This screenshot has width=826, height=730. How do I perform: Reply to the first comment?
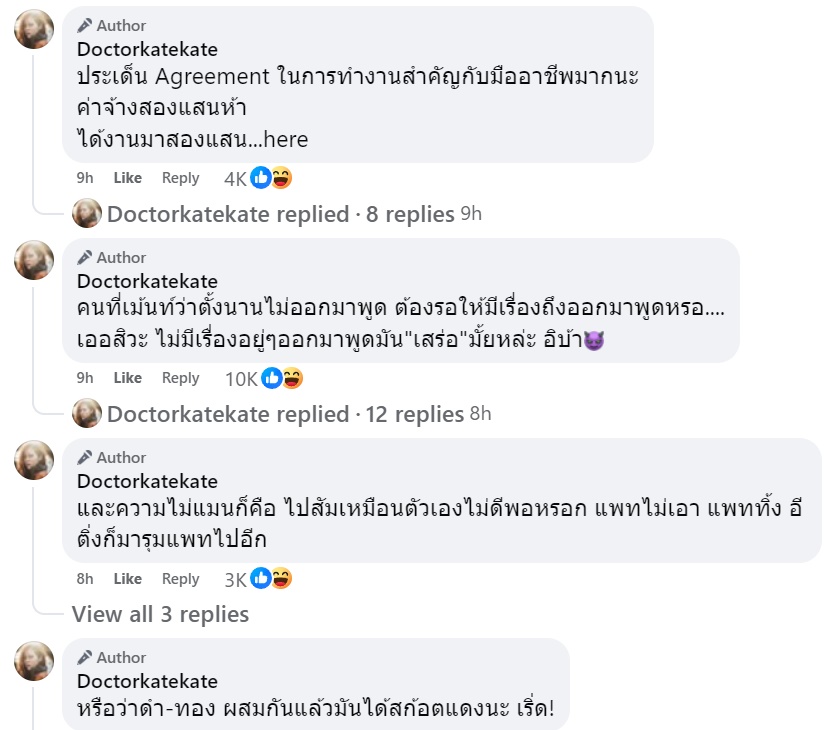180,179
